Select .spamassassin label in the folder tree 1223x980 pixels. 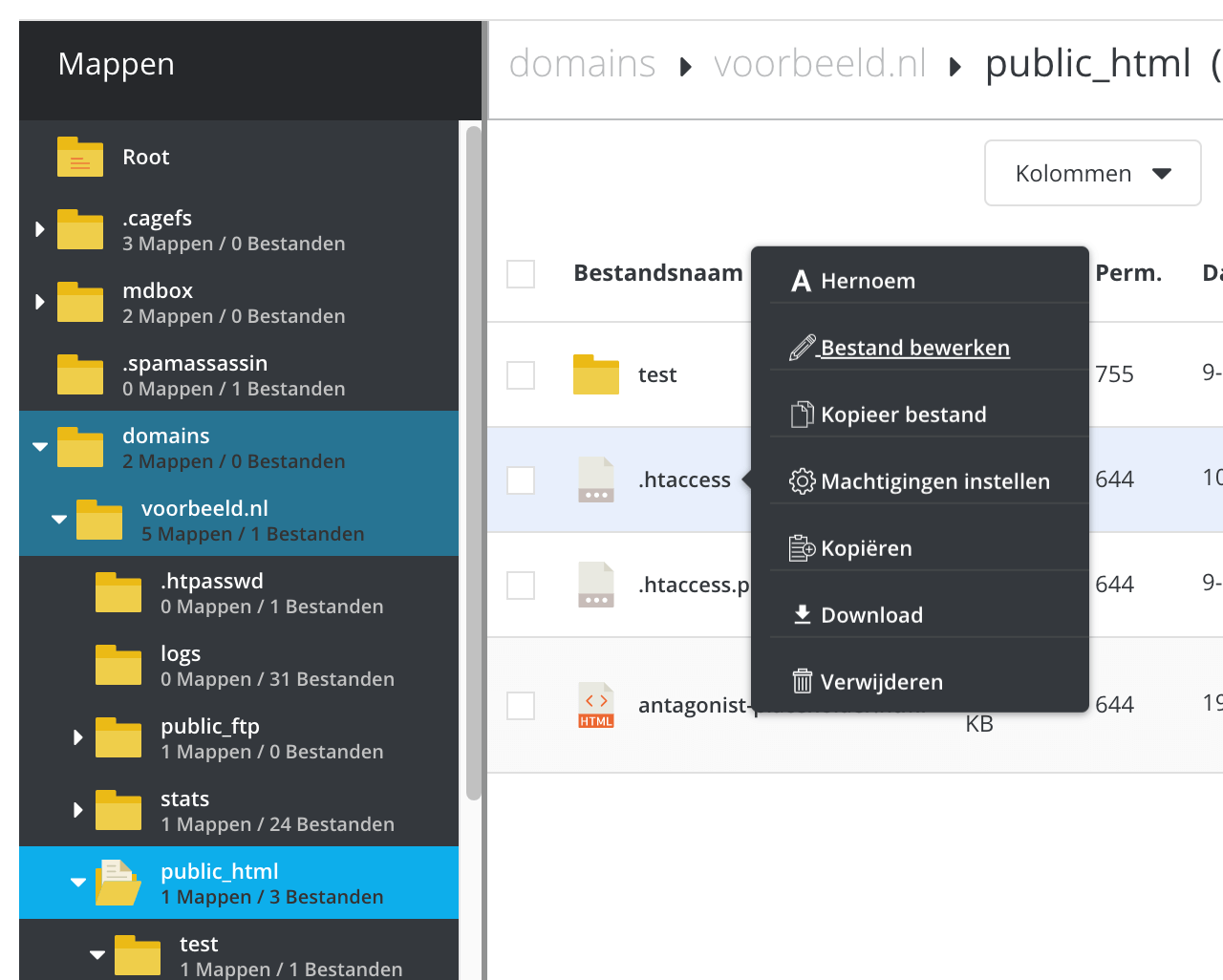(195, 363)
